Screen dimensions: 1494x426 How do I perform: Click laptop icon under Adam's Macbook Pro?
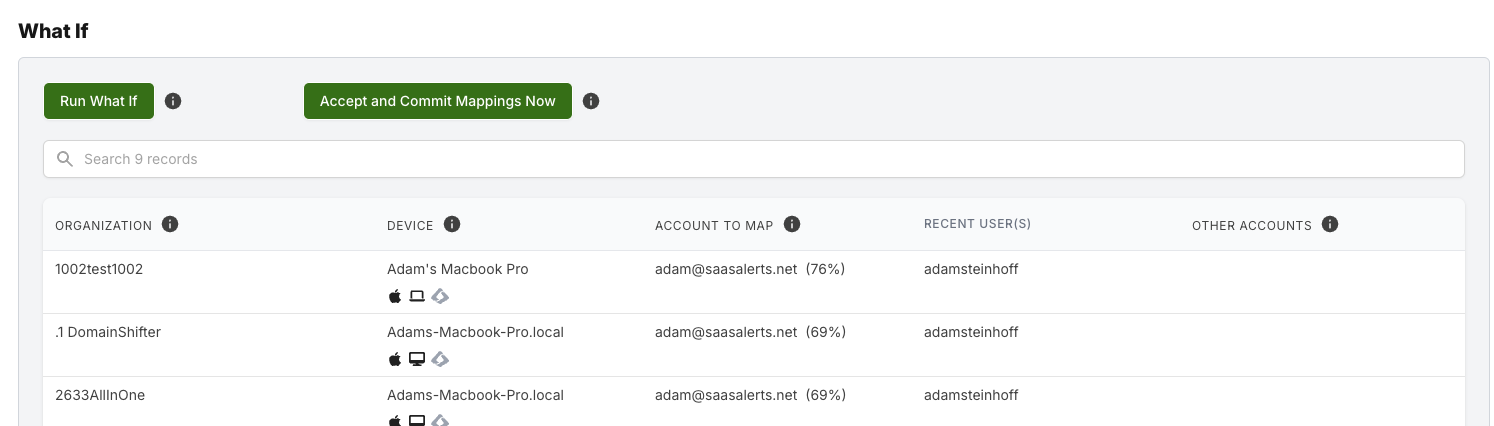(x=417, y=296)
